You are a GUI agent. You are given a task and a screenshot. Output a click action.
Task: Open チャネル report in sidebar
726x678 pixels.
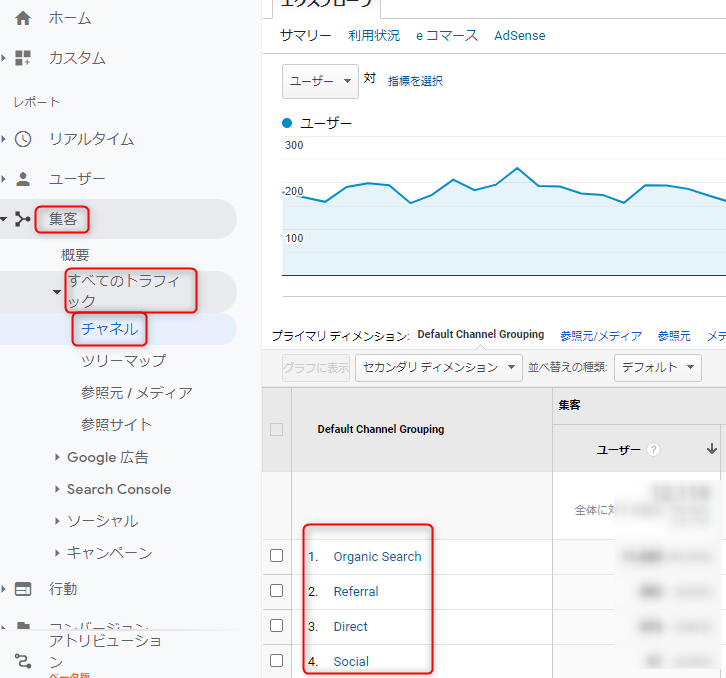coord(110,329)
